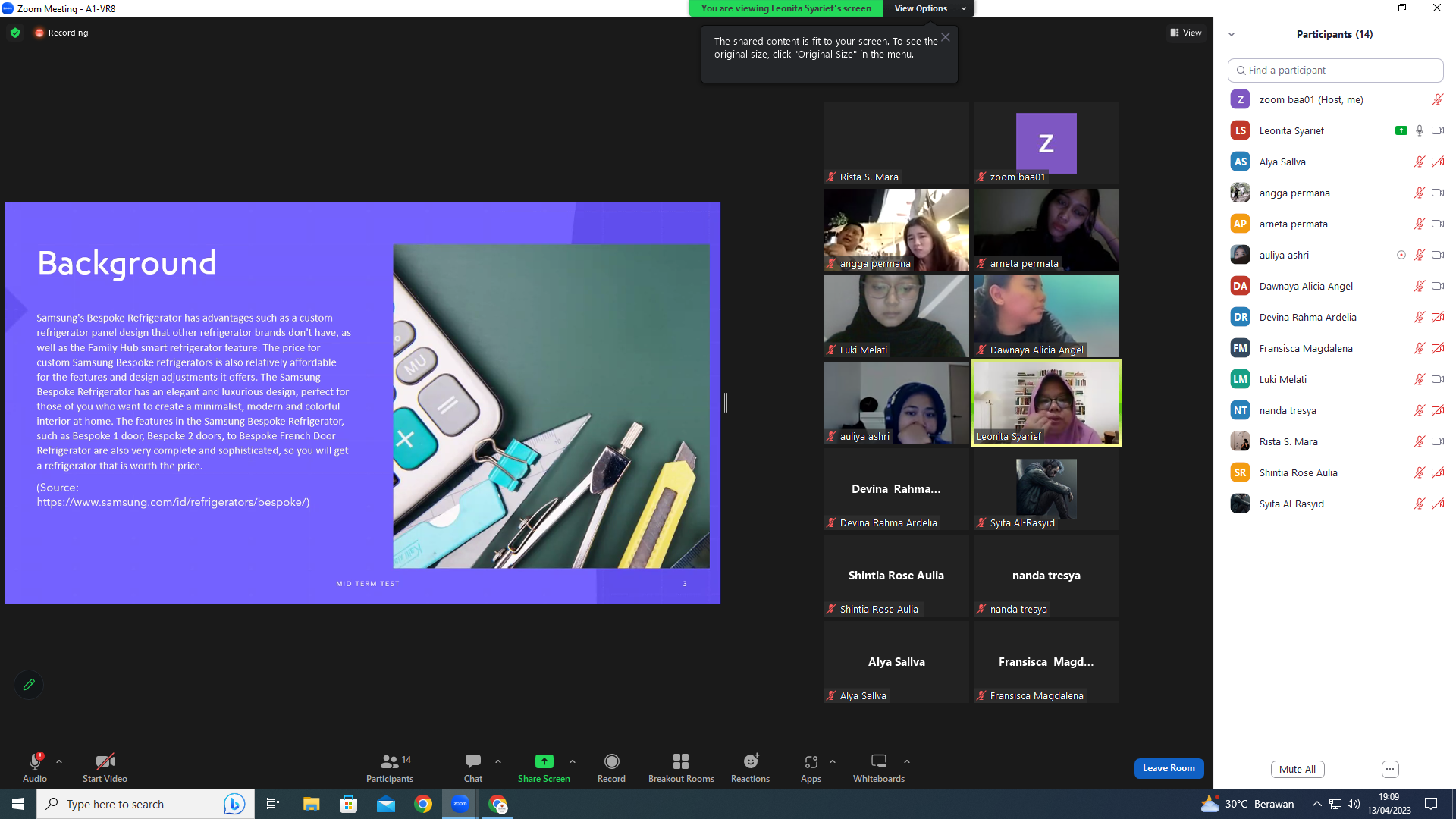
Task: Click the green viewing Leonita Syarief's screen banner
Action: pyautogui.click(x=786, y=8)
